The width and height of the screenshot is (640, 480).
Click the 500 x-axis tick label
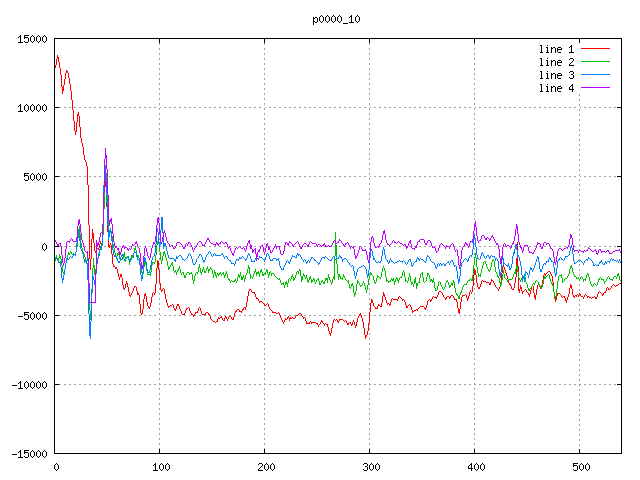click(x=580, y=467)
